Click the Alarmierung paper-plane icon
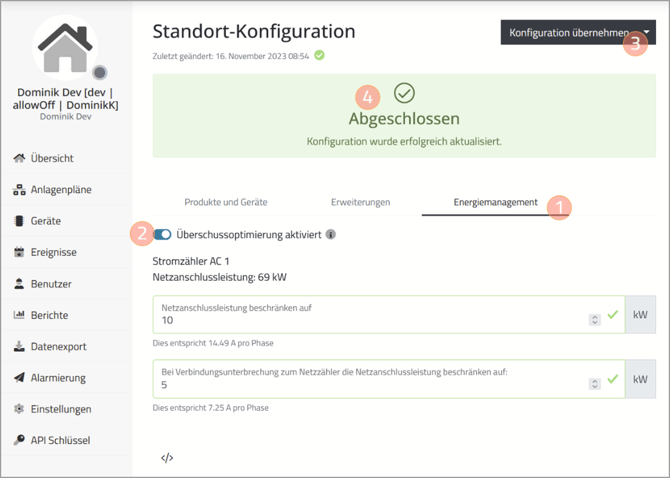 (x=19, y=378)
